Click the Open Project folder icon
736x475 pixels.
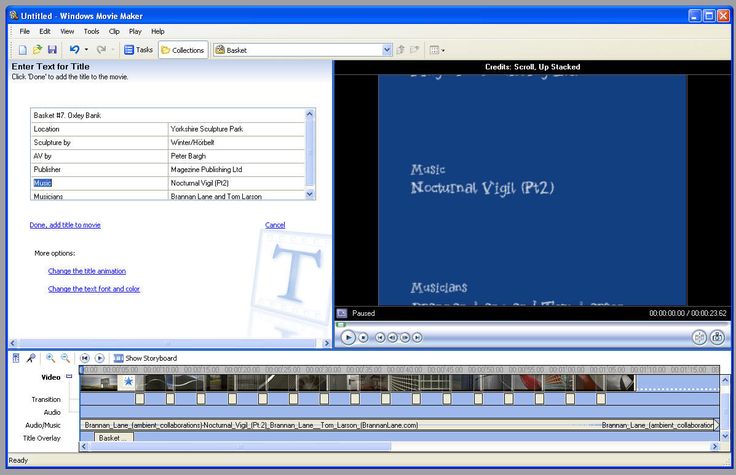pyautogui.click(x=38, y=49)
